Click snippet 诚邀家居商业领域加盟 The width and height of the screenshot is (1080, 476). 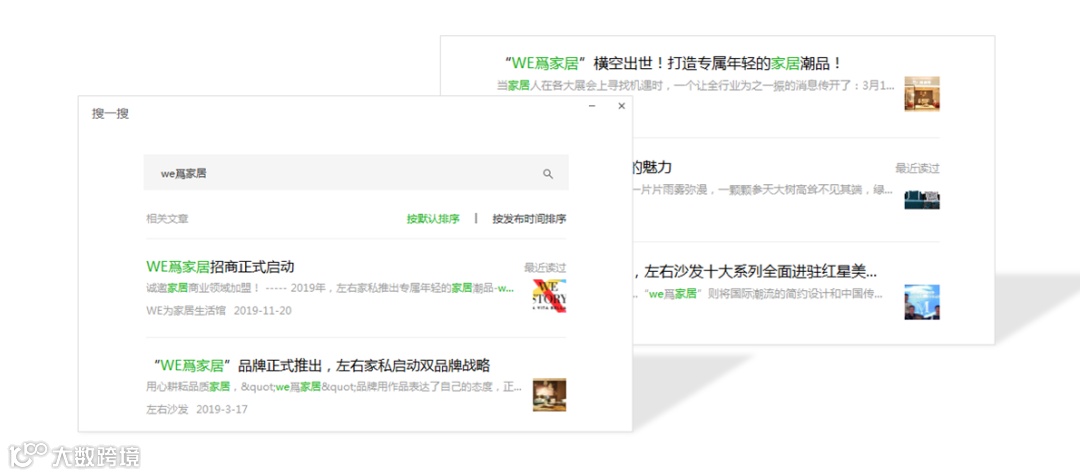click(330, 288)
